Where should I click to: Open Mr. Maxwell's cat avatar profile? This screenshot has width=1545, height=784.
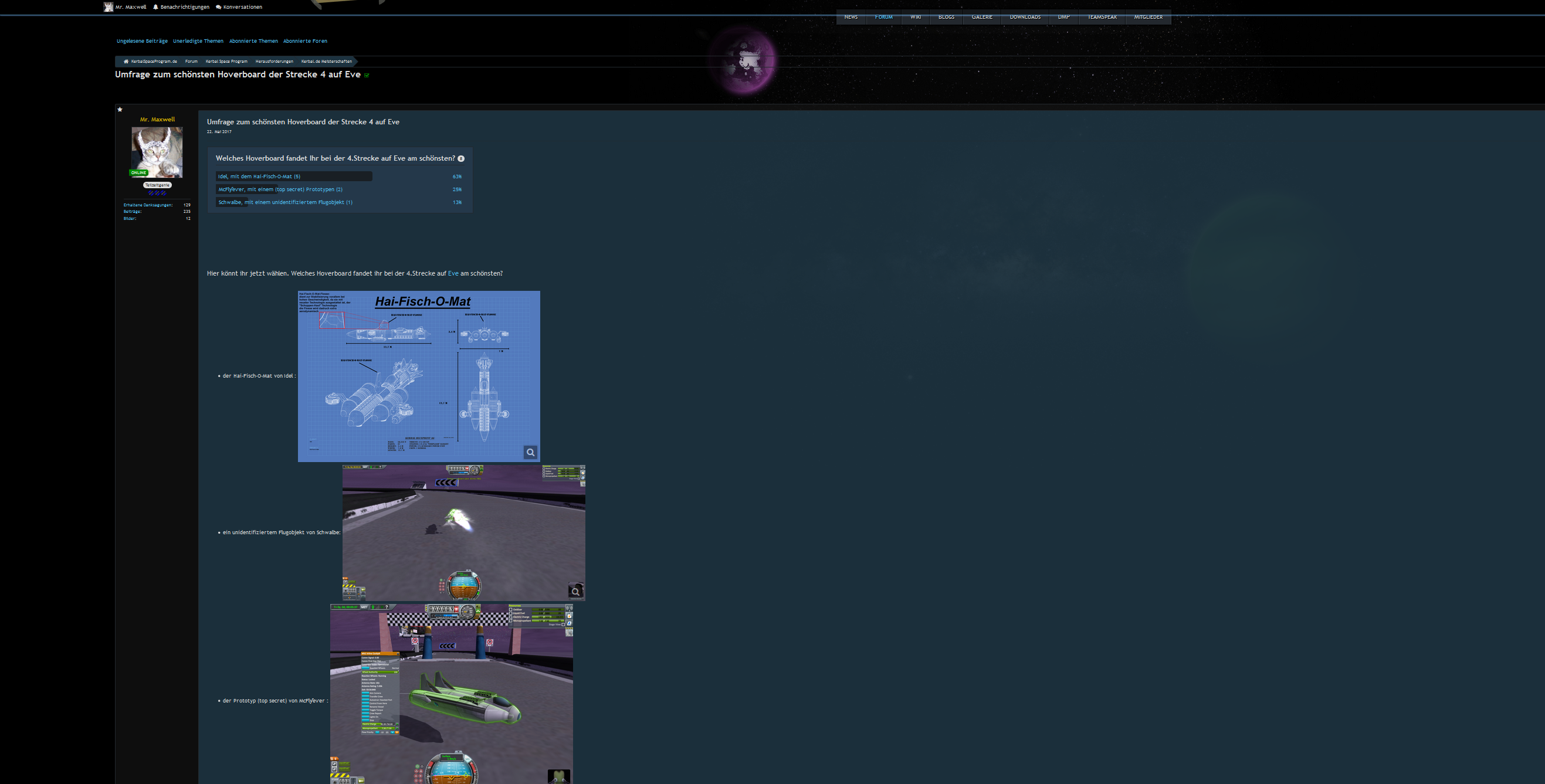point(157,152)
